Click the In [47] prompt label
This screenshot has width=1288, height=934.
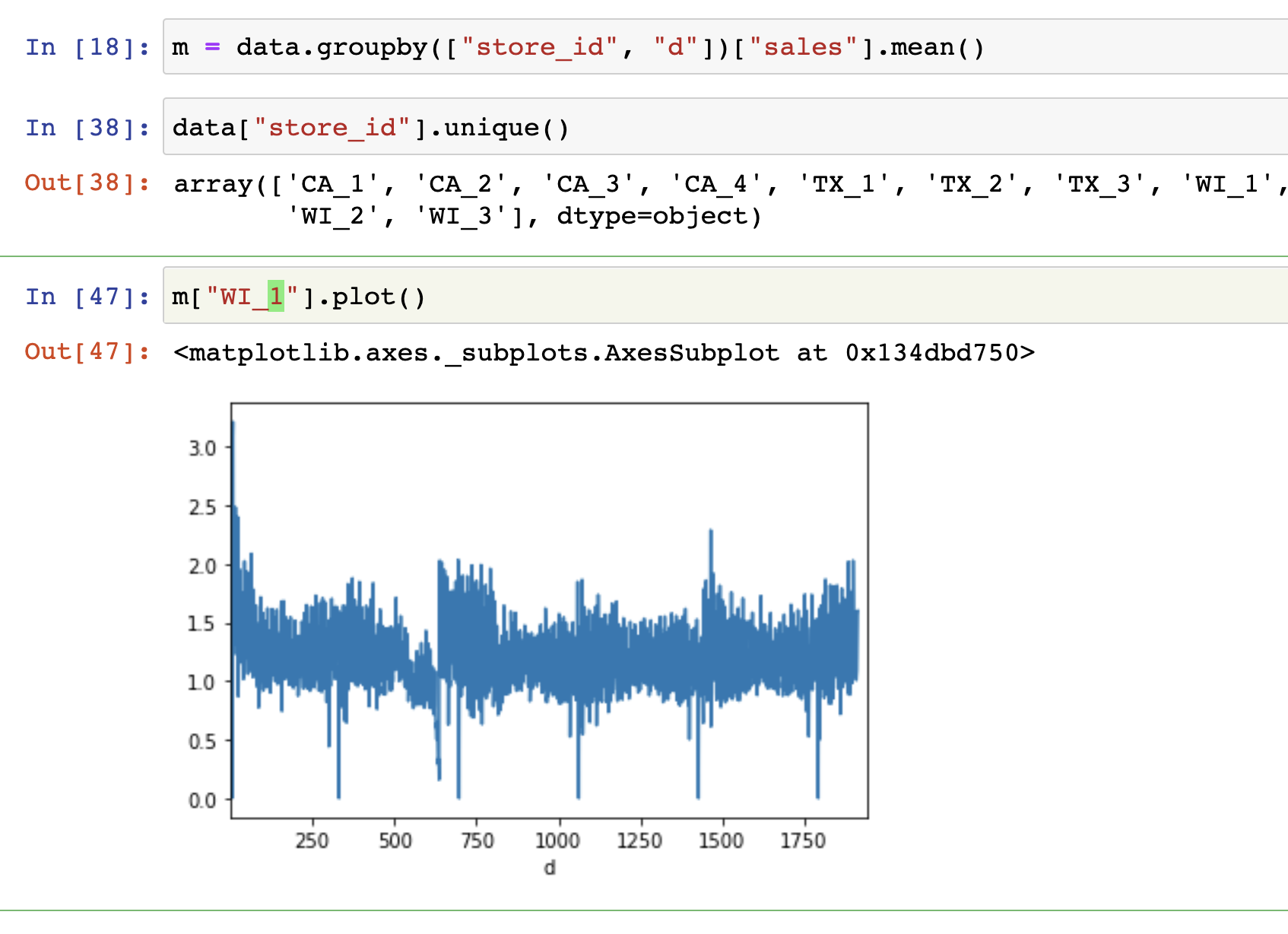pos(88,297)
